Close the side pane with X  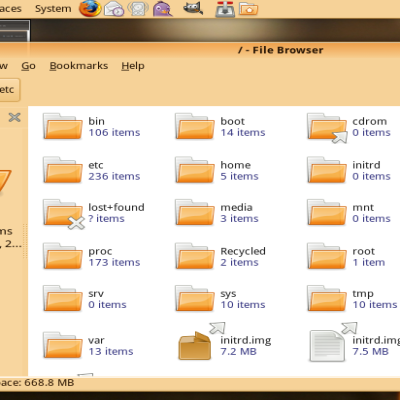point(14,117)
